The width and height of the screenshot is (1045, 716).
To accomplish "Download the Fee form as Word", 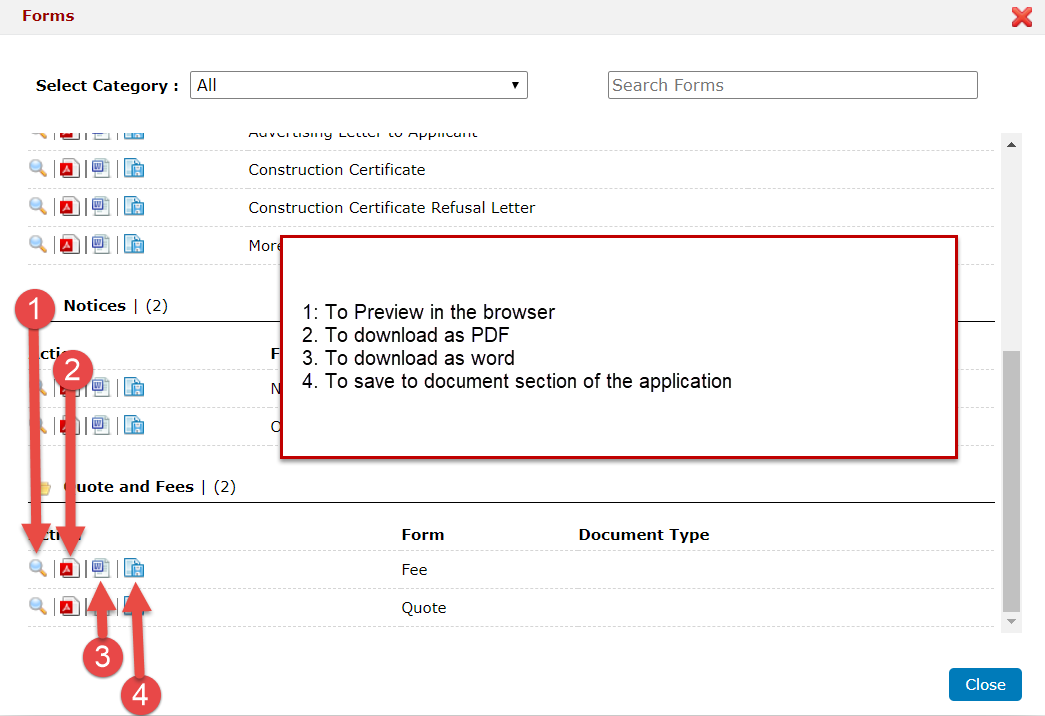I will [101, 568].
